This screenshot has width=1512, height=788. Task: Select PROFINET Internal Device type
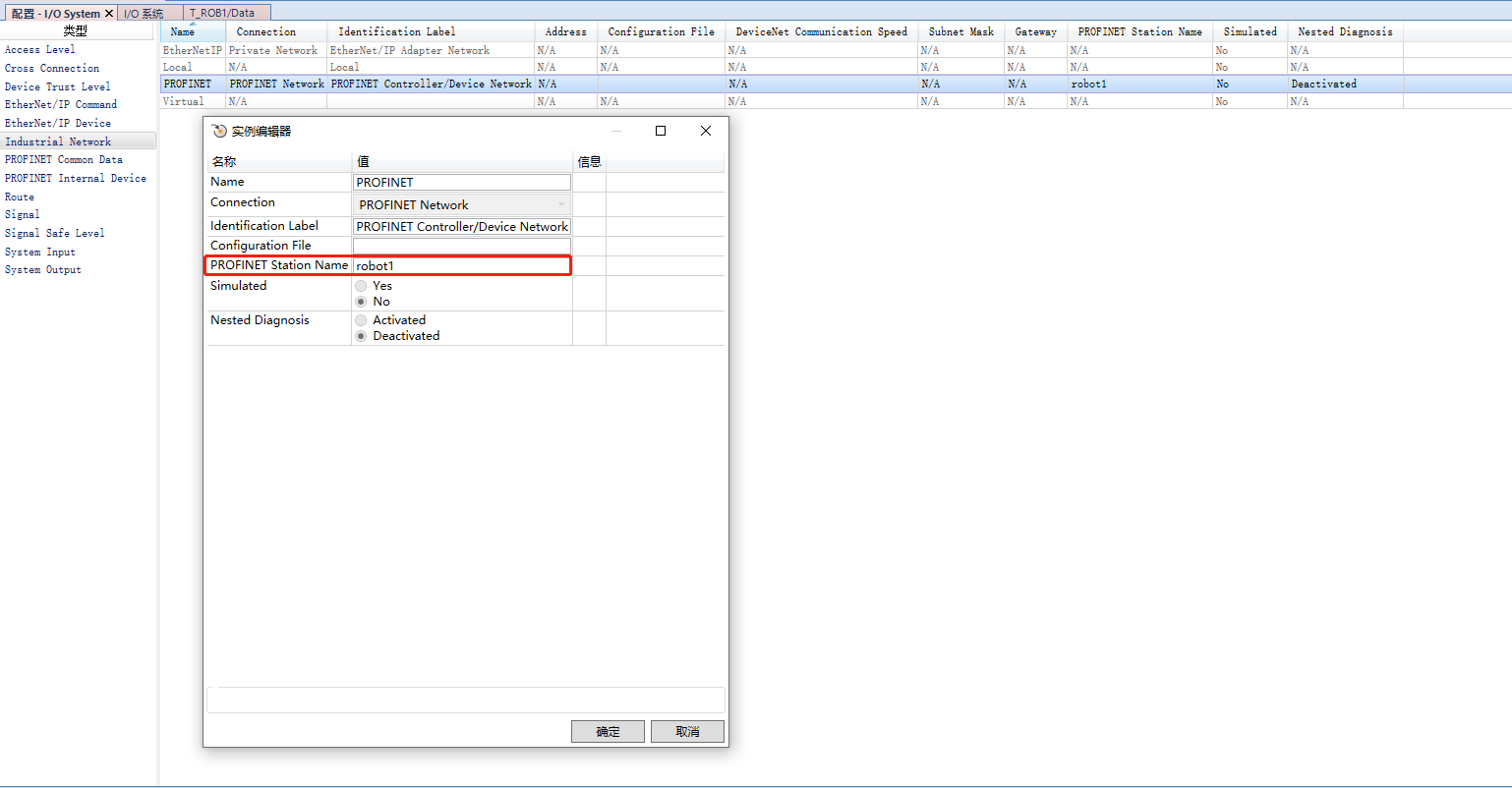[78, 178]
